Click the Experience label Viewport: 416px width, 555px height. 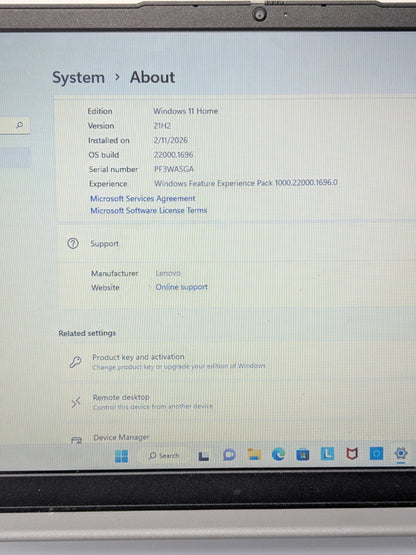coord(108,184)
